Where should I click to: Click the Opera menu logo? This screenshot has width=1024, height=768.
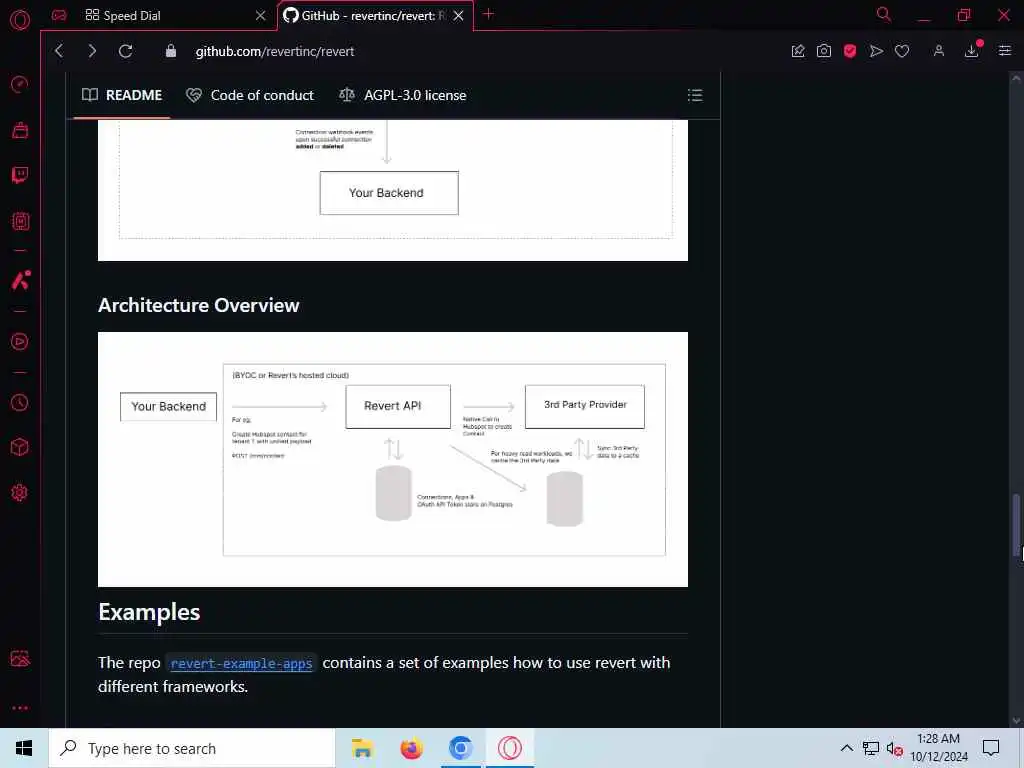tap(20, 20)
